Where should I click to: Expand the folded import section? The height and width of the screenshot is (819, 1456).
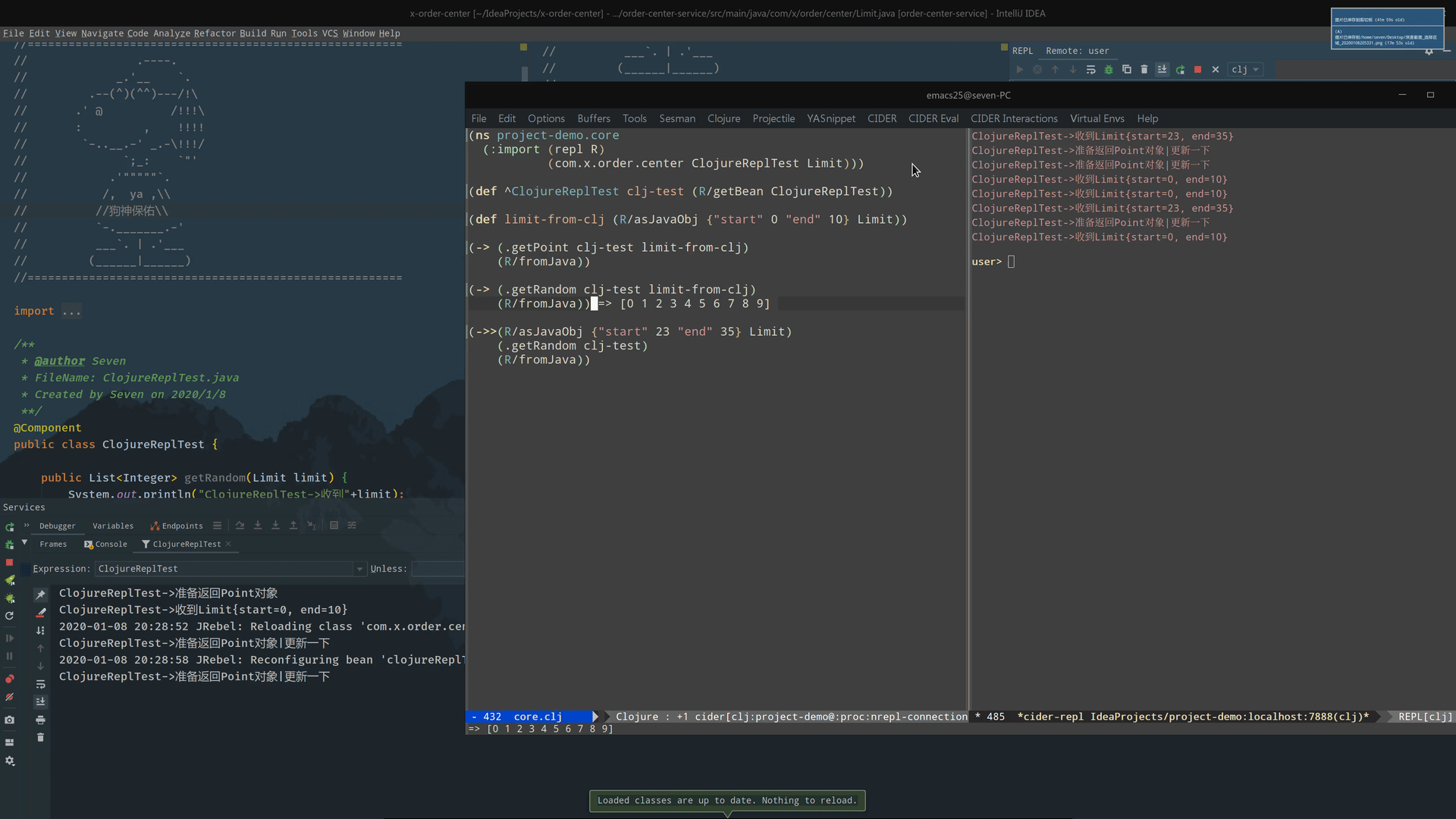pos(71,311)
